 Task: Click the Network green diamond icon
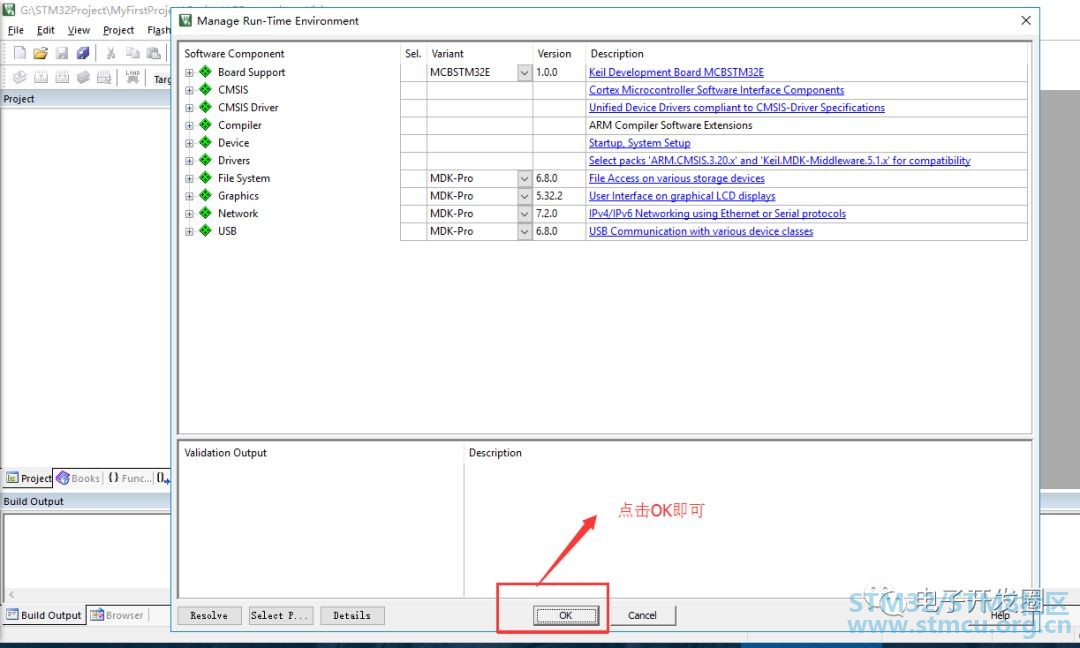click(205, 213)
